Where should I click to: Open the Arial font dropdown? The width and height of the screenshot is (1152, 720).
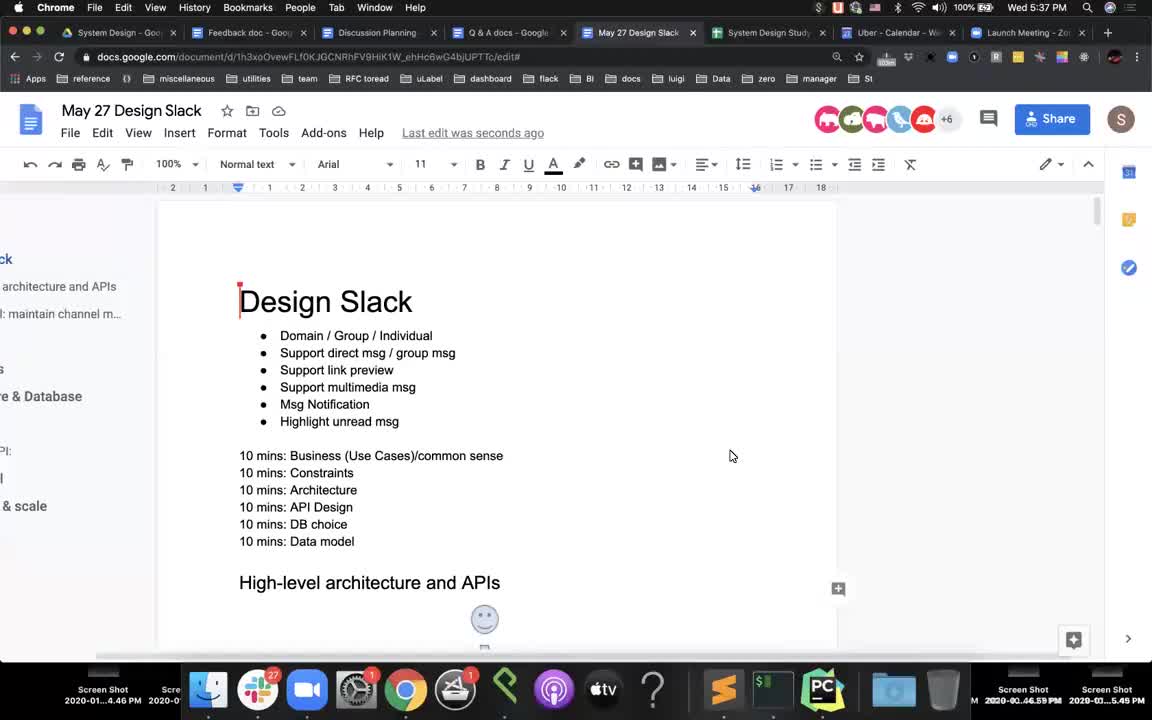[355, 165]
